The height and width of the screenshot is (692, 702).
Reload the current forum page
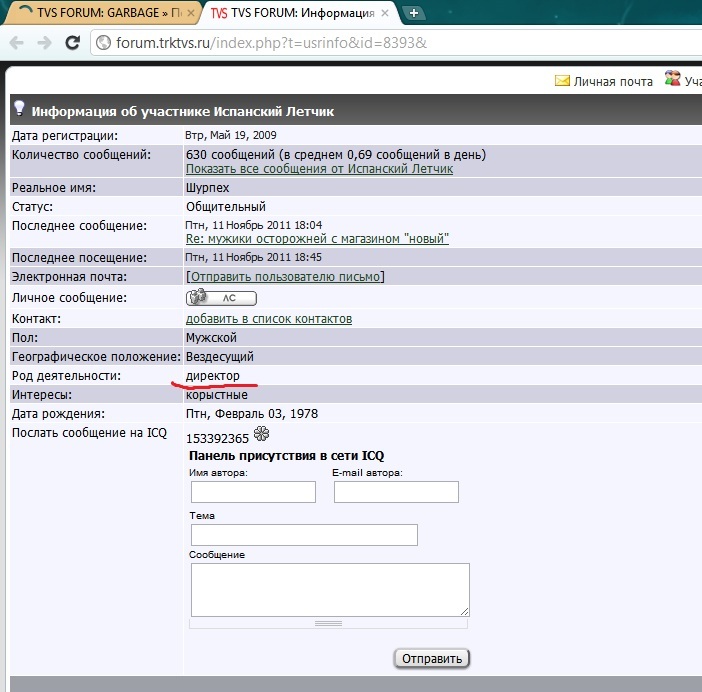(72, 43)
